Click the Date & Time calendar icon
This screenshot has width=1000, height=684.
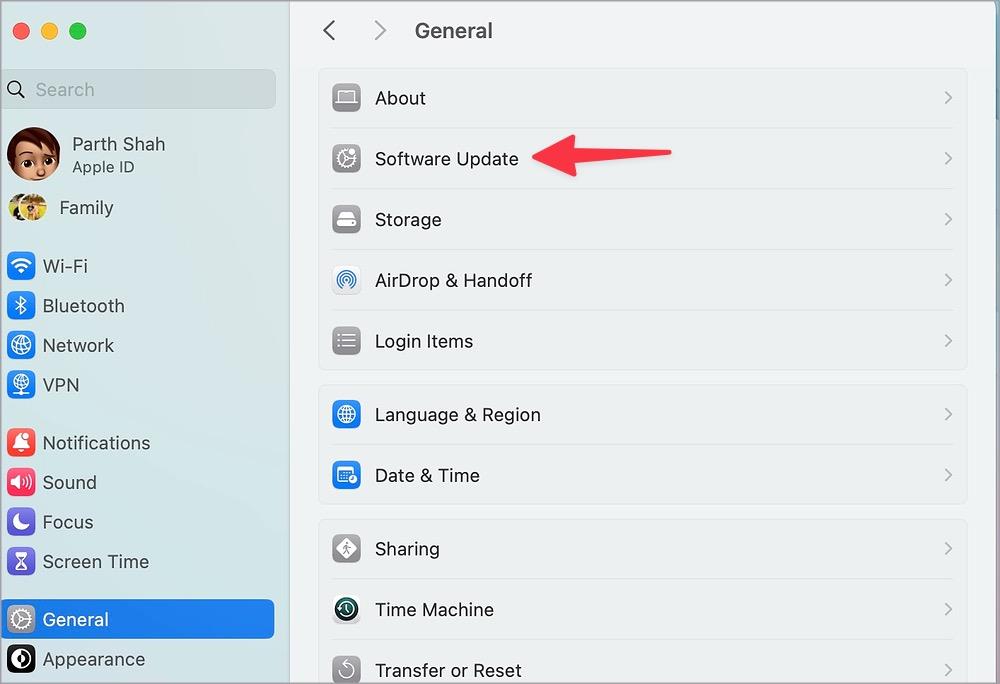[x=346, y=475]
